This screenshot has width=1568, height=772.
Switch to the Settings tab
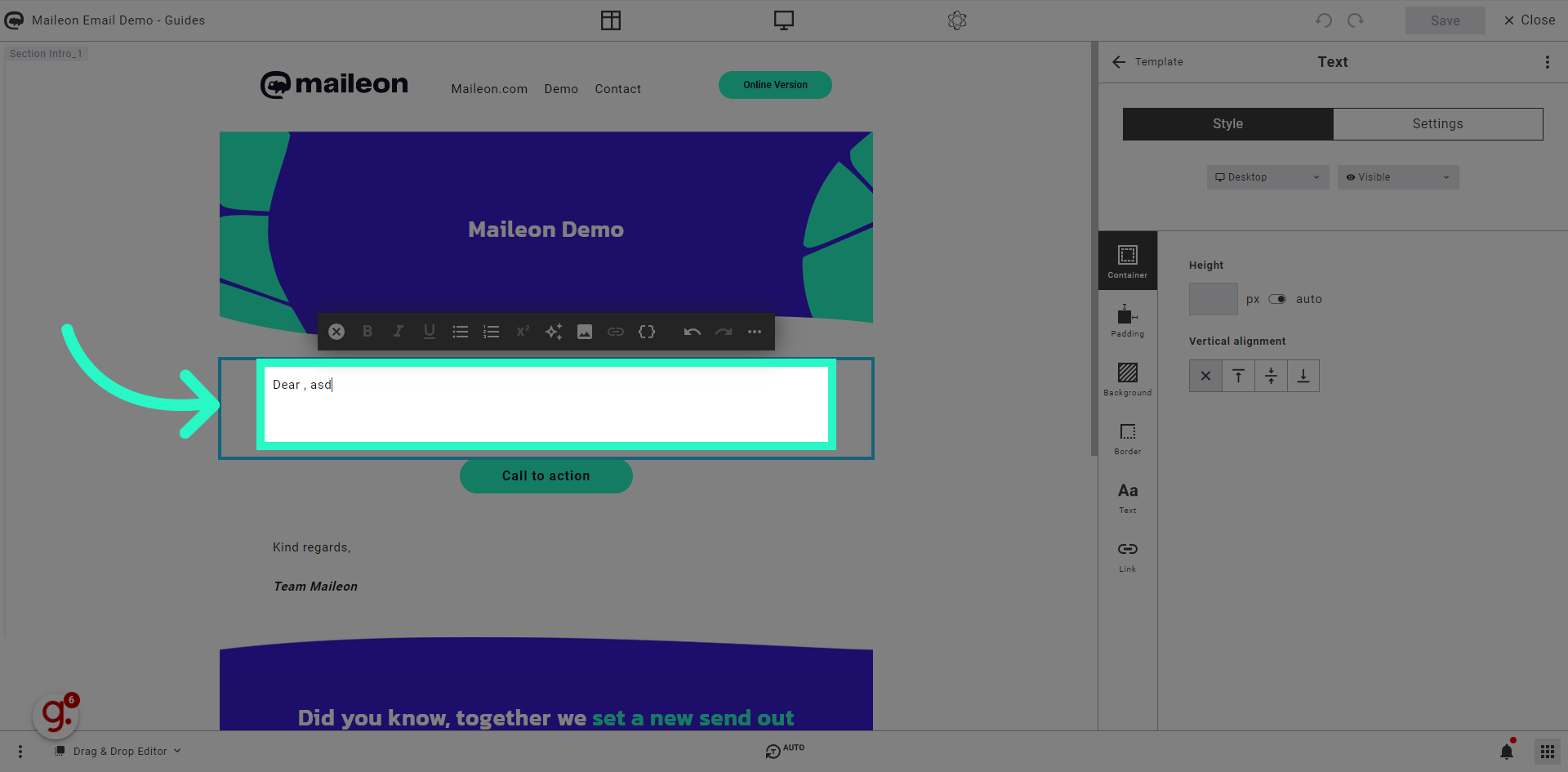click(1438, 124)
